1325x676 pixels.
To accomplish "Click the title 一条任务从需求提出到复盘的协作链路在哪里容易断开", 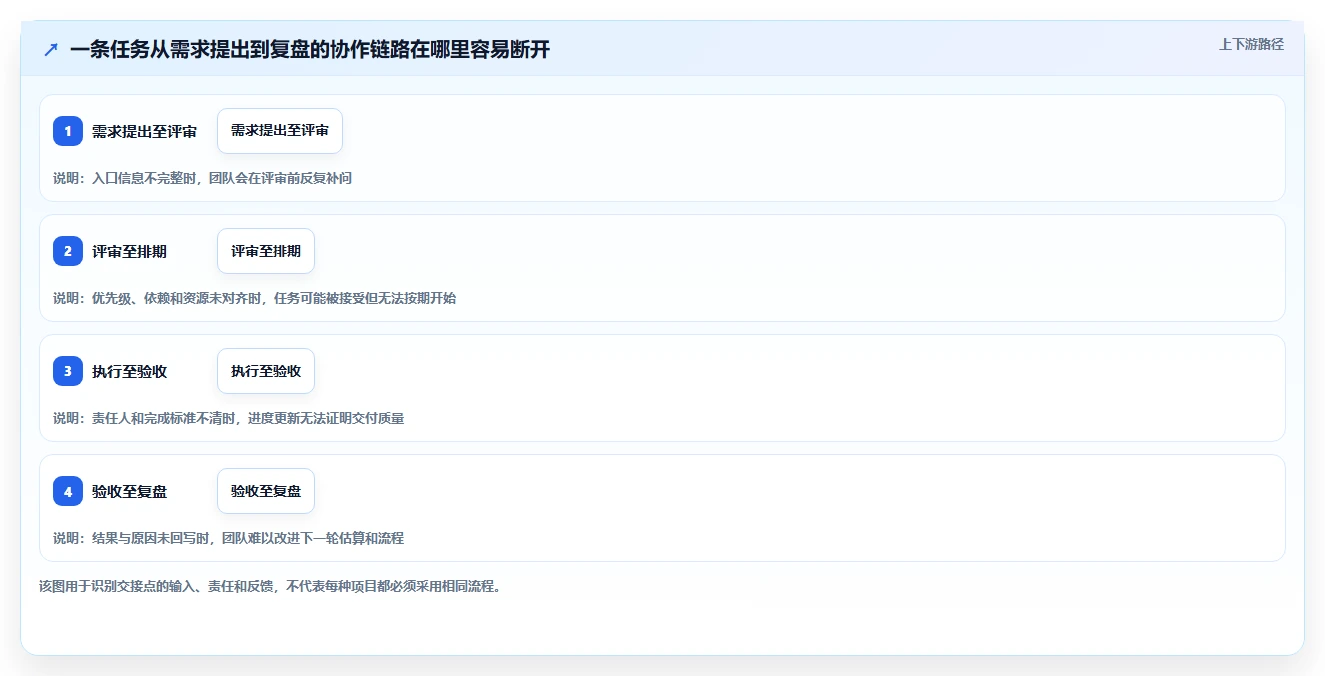I will click(310, 49).
